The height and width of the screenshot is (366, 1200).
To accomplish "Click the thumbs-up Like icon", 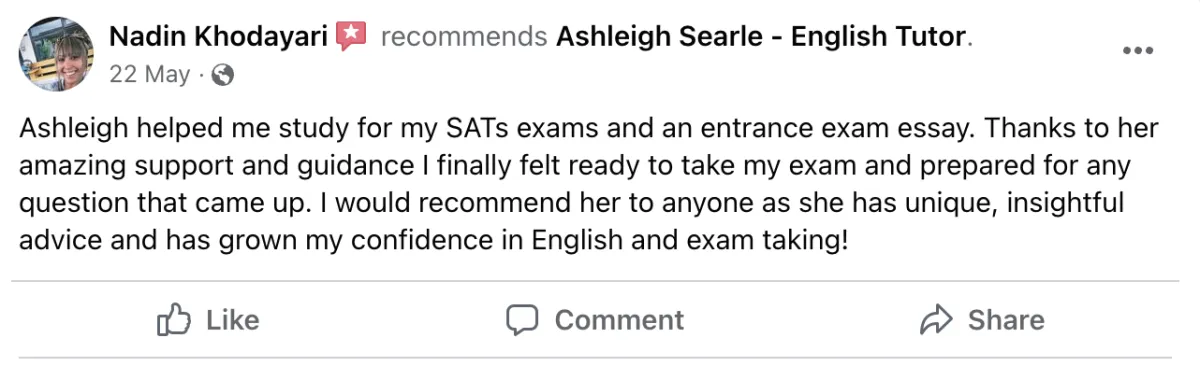I will [x=175, y=320].
